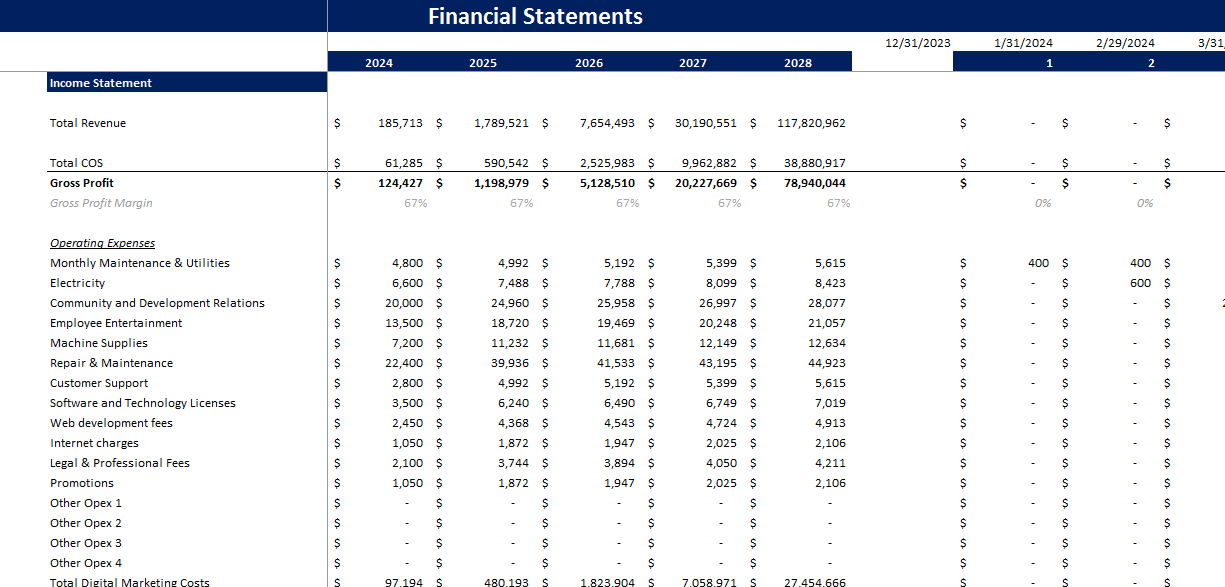Select the Operating Expenses heading

pyautogui.click(x=103, y=242)
